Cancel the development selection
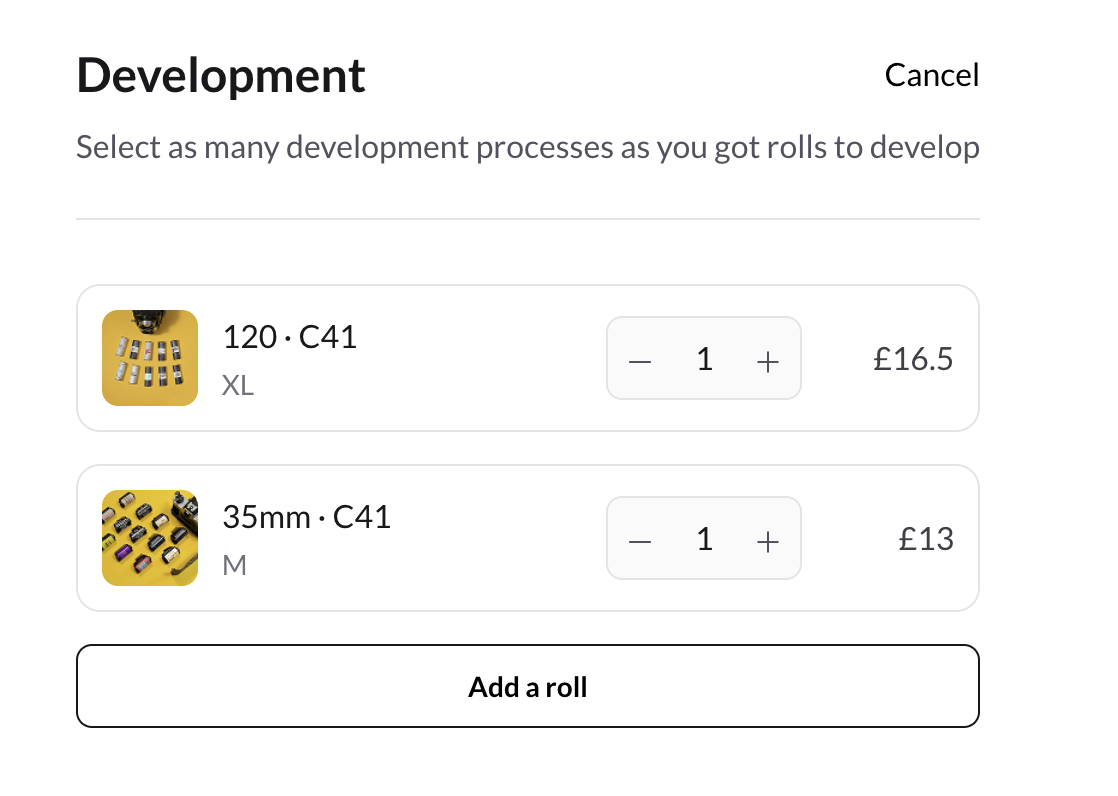1118x796 pixels. click(931, 75)
